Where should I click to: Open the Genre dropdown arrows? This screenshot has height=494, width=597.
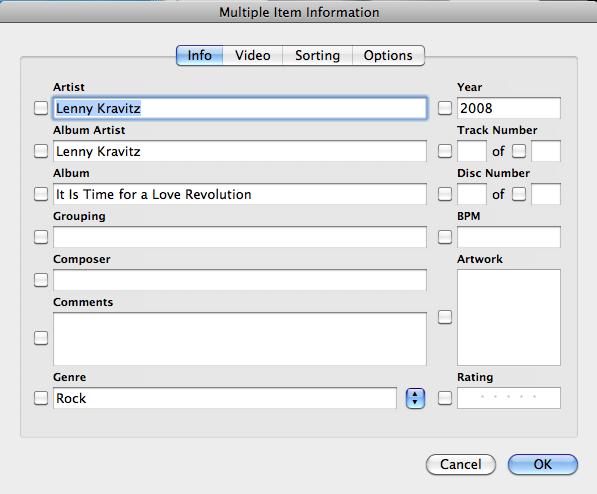415,398
